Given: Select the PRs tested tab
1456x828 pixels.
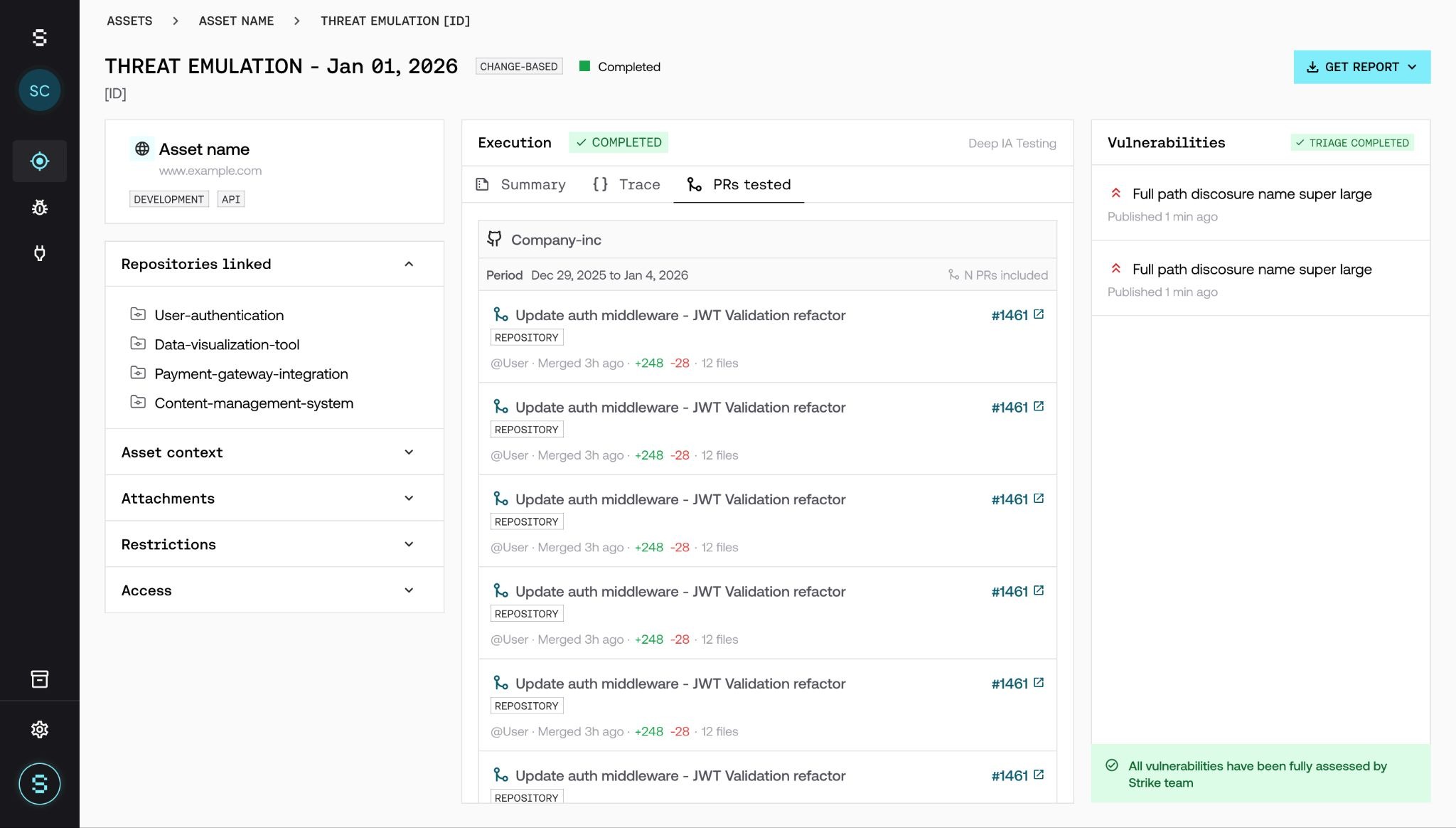Looking at the screenshot, I should tap(739, 185).
